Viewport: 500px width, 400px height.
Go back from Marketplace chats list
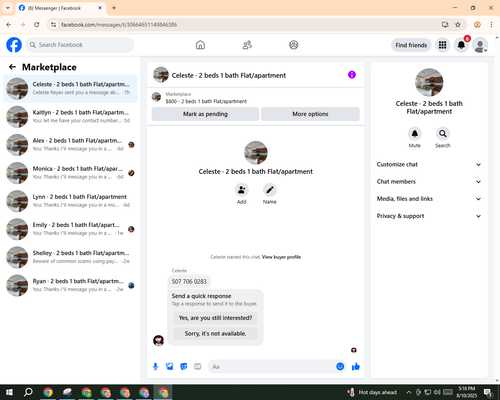click(12, 67)
